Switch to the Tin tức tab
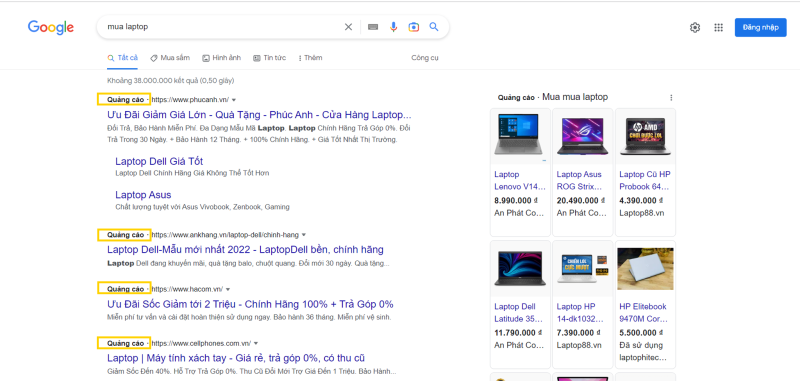Viewport: 800px width, 386px height. point(269,58)
